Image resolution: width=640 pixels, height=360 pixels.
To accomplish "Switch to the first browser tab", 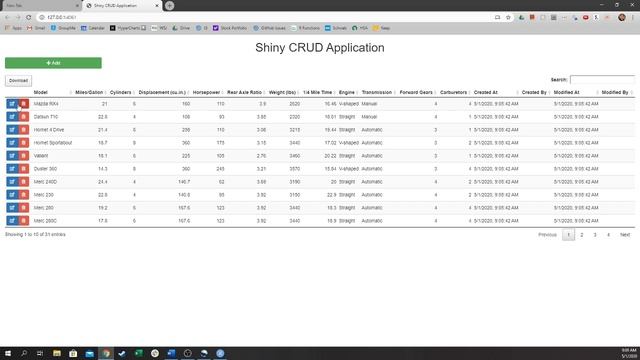I will [x=41, y=6].
